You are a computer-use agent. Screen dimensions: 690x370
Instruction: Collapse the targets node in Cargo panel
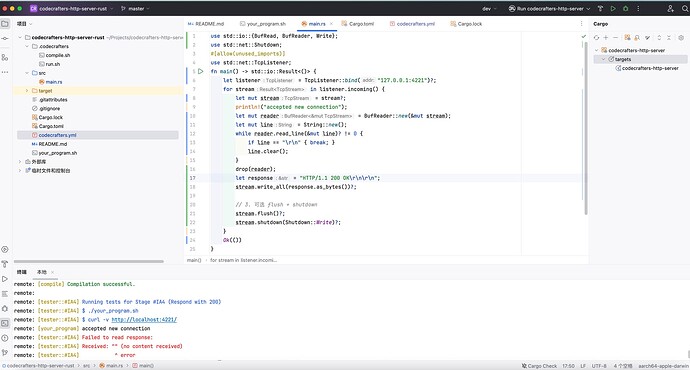click(x=603, y=59)
